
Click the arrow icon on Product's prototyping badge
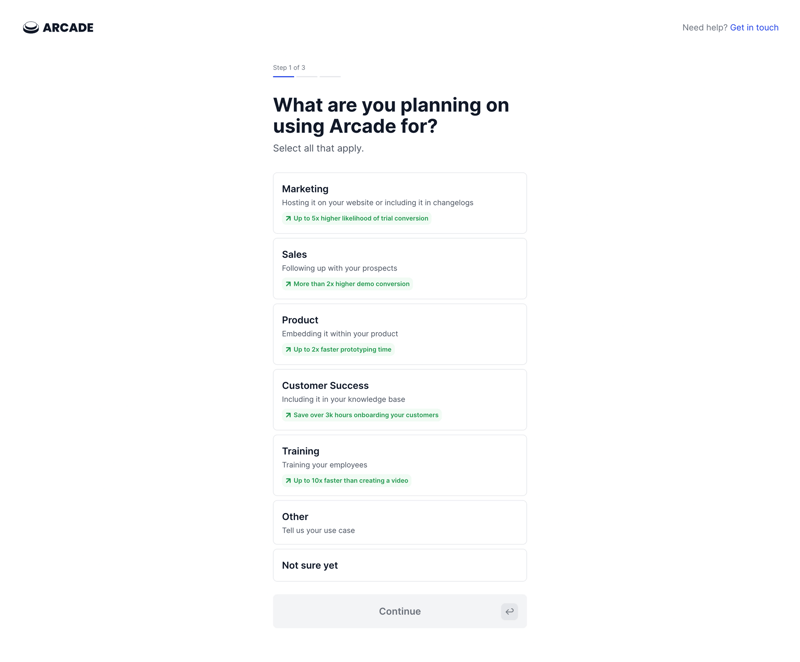click(288, 349)
